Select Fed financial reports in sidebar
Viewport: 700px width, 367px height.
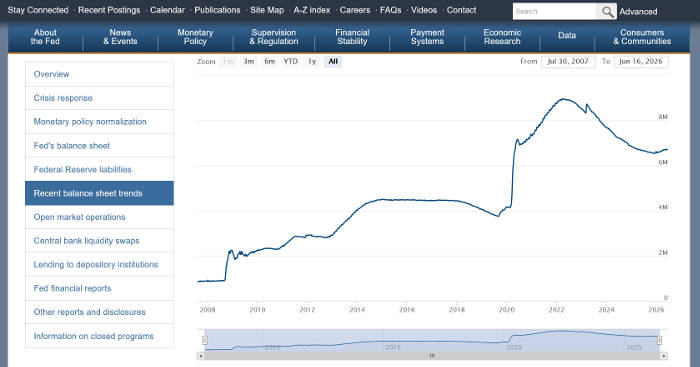click(x=99, y=288)
